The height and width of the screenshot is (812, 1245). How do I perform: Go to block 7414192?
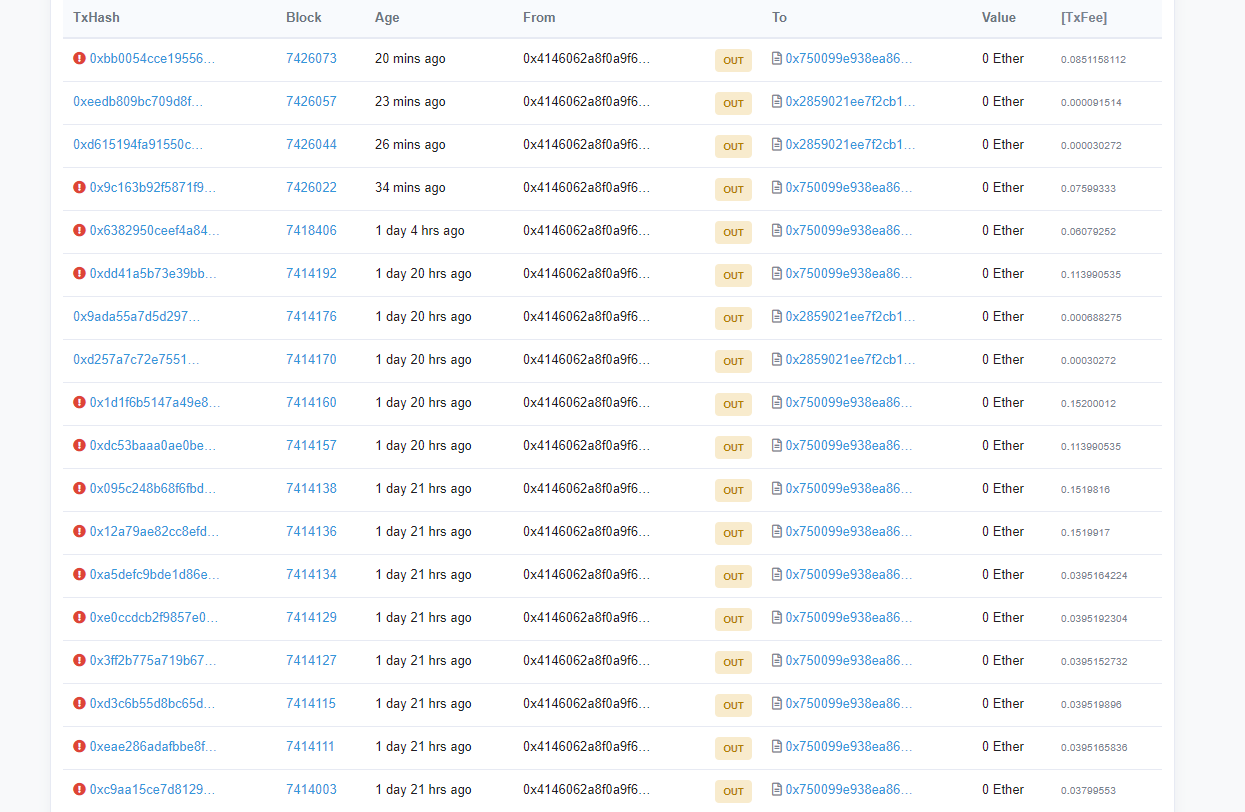click(x=311, y=273)
